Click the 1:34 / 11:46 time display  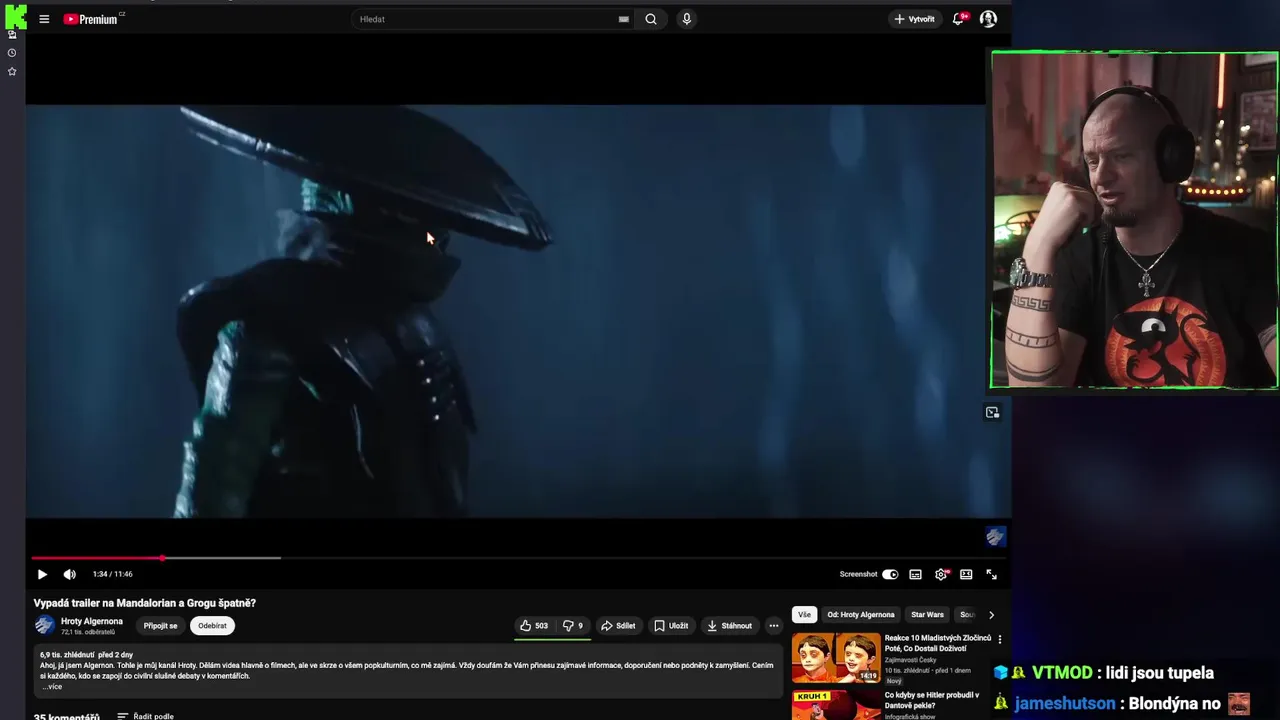[x=112, y=574]
